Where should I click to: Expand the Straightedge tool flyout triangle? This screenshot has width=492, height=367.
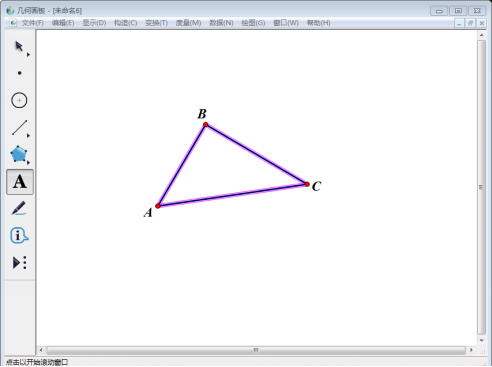click(28, 136)
